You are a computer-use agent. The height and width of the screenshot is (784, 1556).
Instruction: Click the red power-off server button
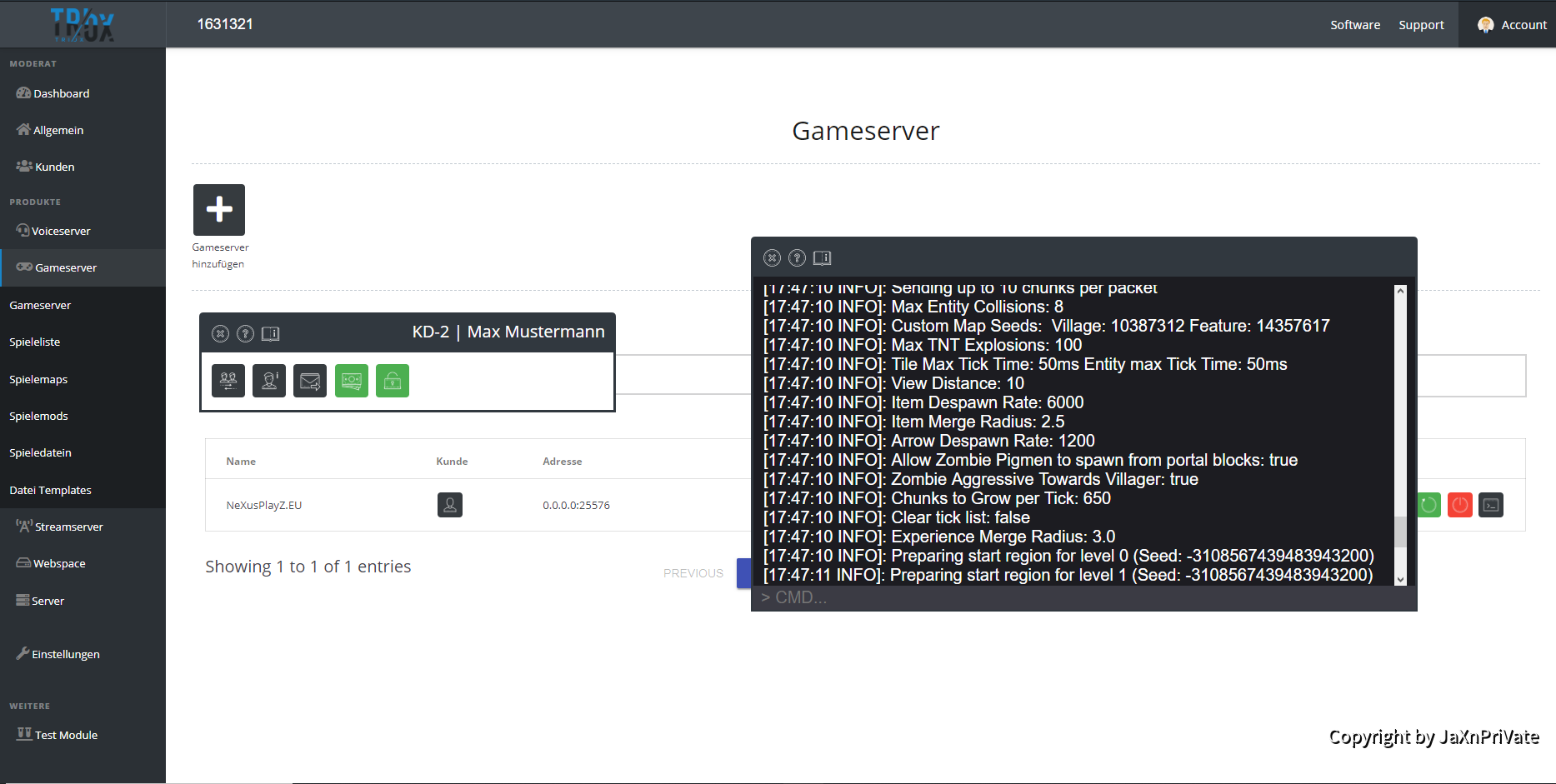pos(1459,505)
